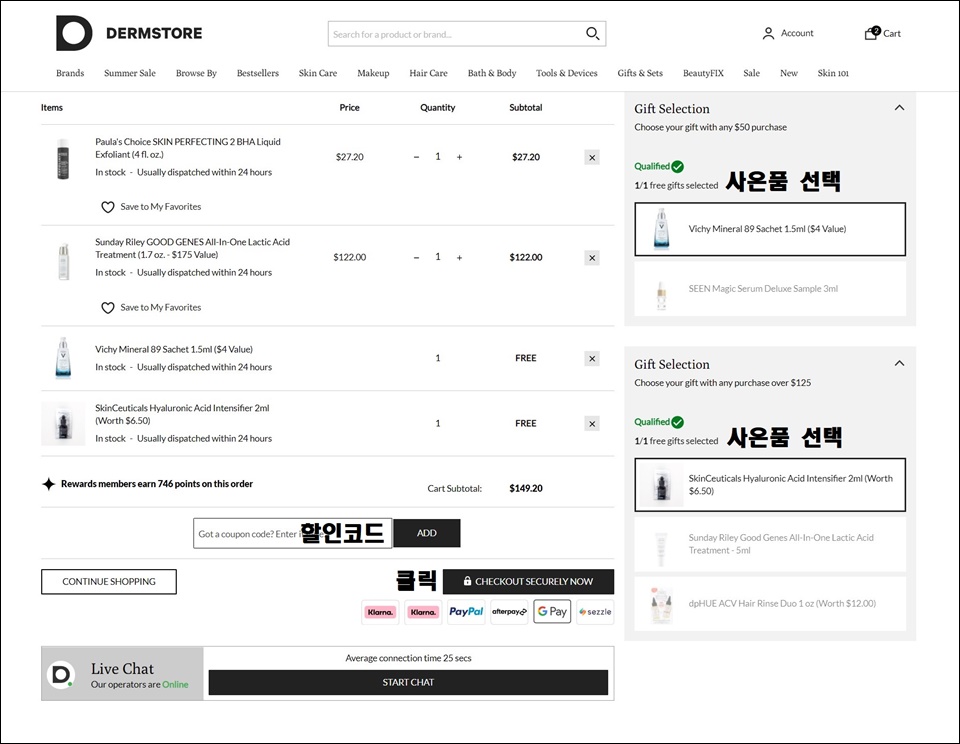Screen dimensions: 960x744
Task: Remove Paula's Choice BHA Liquid from cart
Action: [592, 157]
